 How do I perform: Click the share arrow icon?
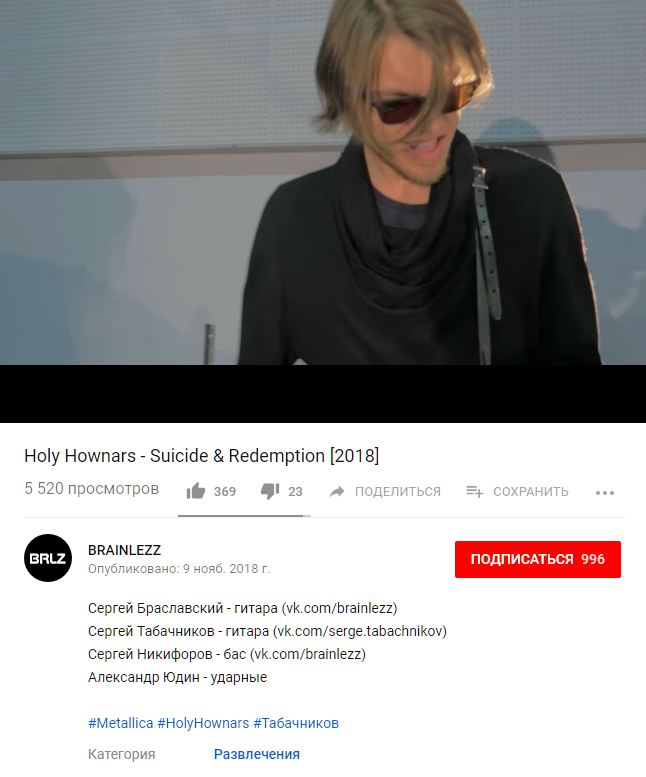337,492
